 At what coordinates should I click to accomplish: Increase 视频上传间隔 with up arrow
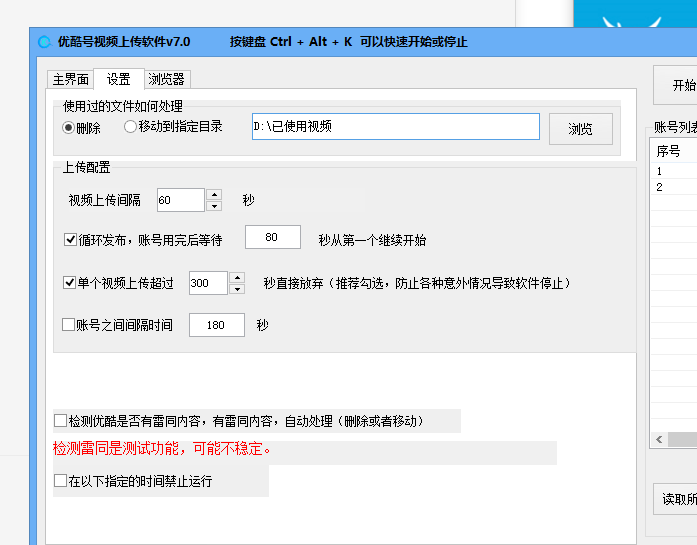214,195
